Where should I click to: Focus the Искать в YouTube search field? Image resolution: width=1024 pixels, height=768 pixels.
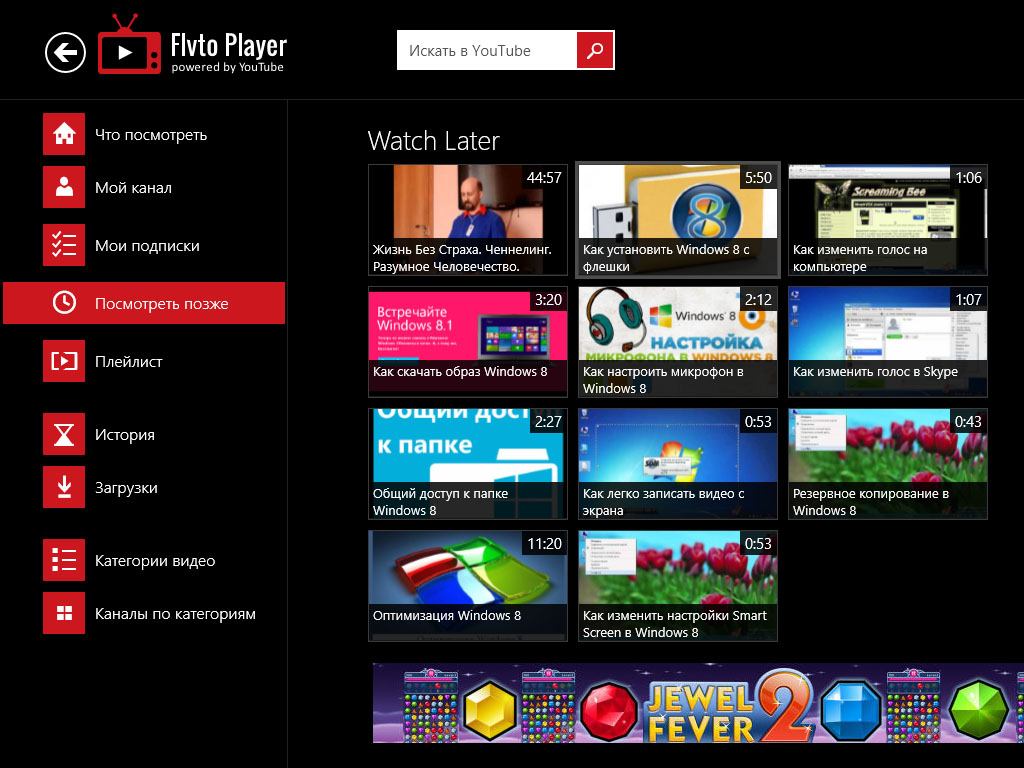487,50
